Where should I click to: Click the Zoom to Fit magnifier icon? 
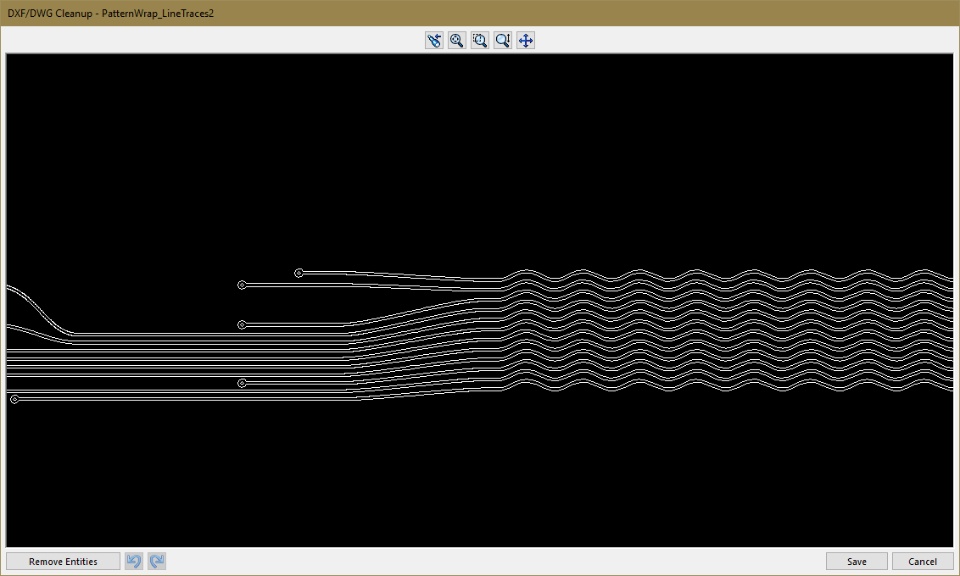click(457, 40)
